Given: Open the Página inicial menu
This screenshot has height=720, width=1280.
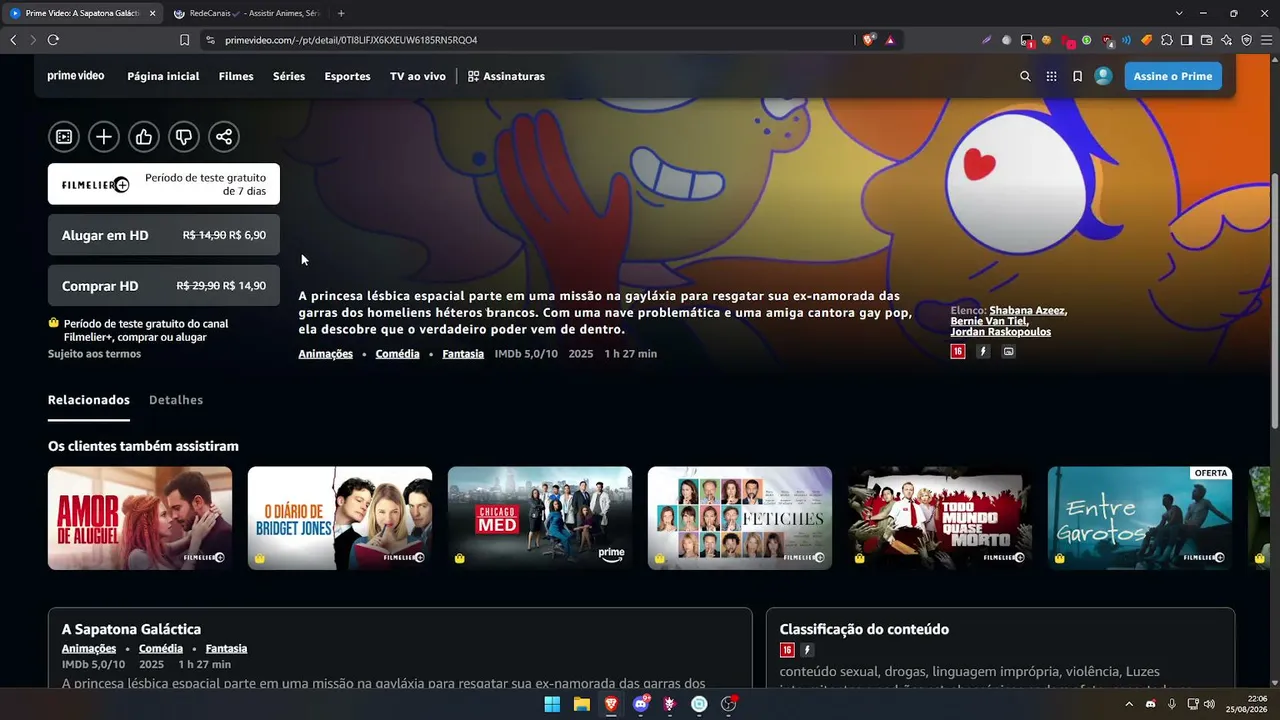Looking at the screenshot, I should point(163,76).
